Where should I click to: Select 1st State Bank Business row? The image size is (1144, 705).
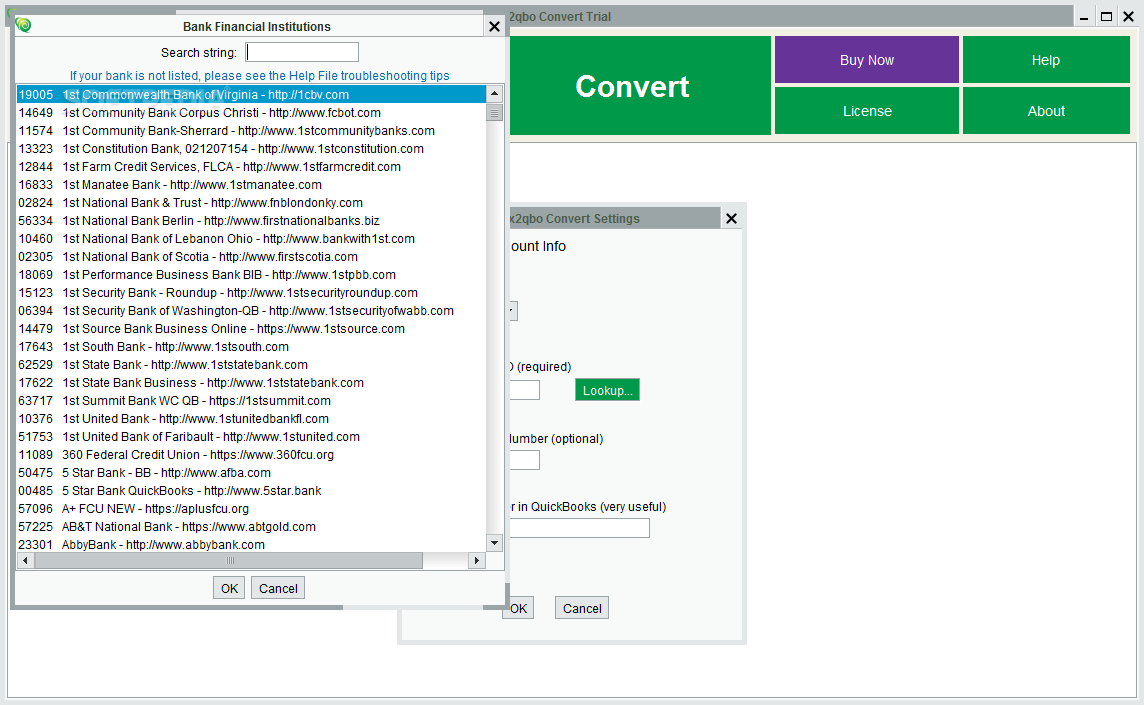coord(251,382)
